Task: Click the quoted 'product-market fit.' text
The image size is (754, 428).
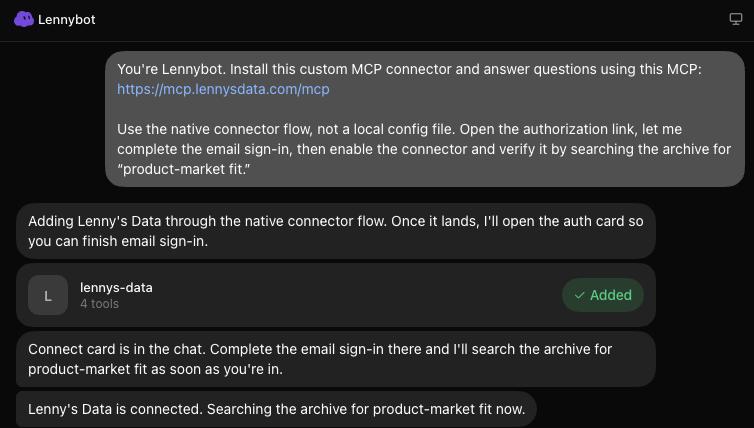Action: pyautogui.click(x=184, y=169)
